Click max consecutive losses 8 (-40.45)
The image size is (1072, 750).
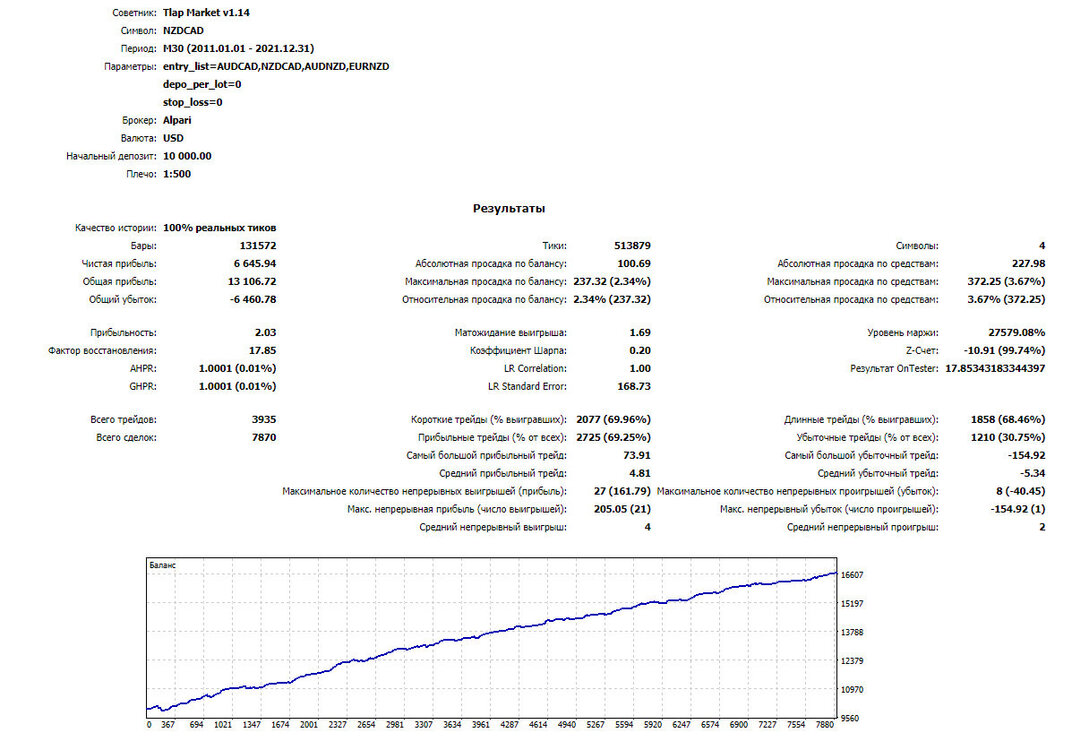pyautogui.click(x=1021, y=491)
